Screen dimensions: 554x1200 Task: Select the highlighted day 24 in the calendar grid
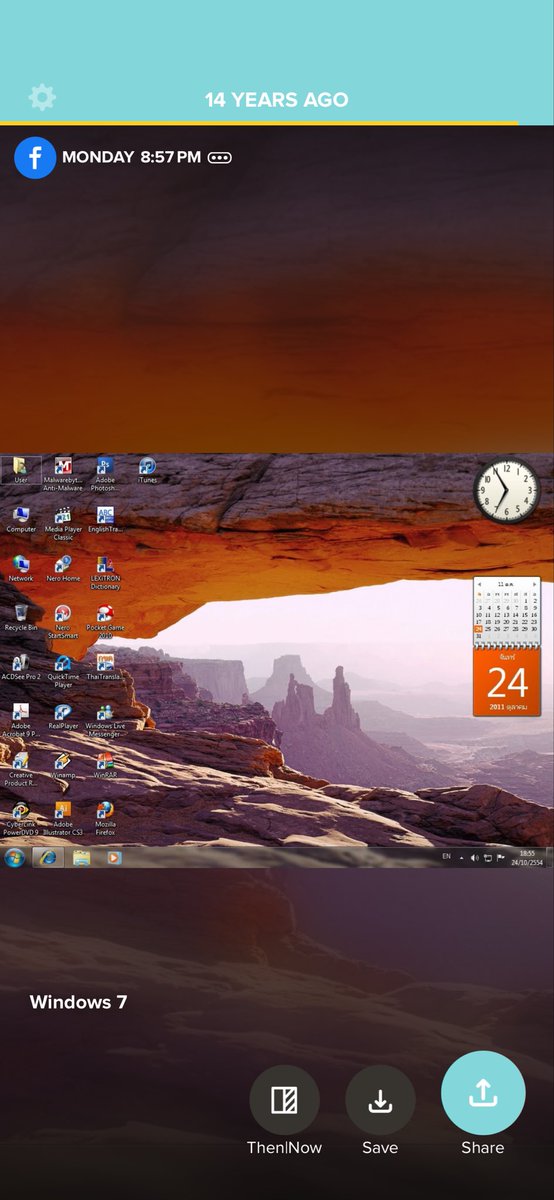tap(479, 629)
